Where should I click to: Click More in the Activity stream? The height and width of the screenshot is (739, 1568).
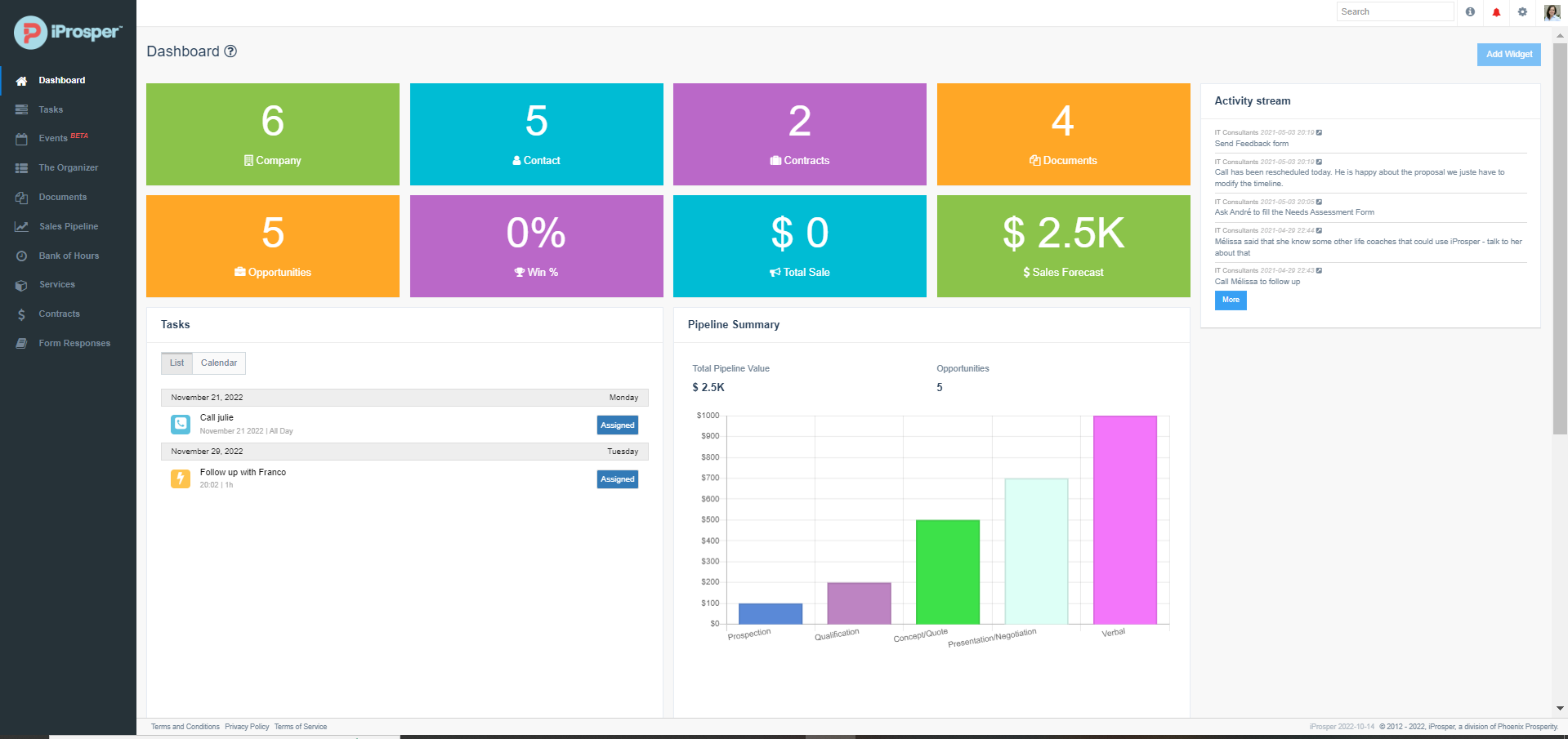[x=1230, y=300]
